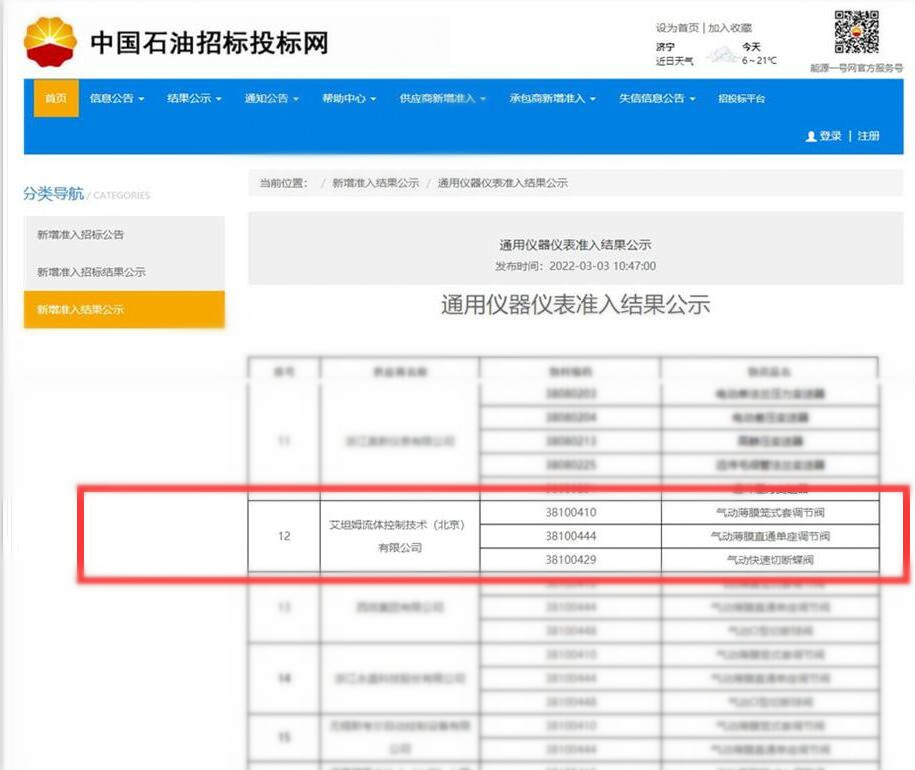Select 新增准入招标结果公示 in the sidebar

point(91,272)
